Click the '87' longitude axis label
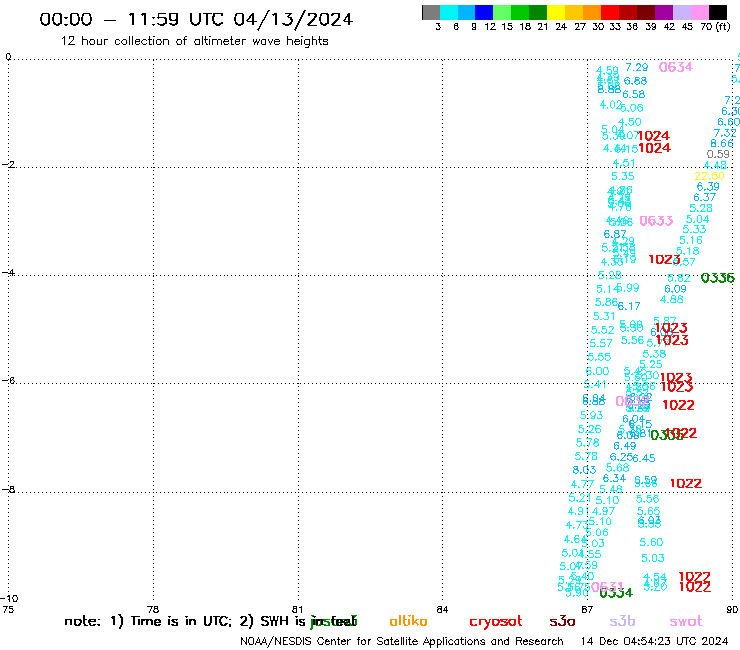 pyautogui.click(x=587, y=609)
